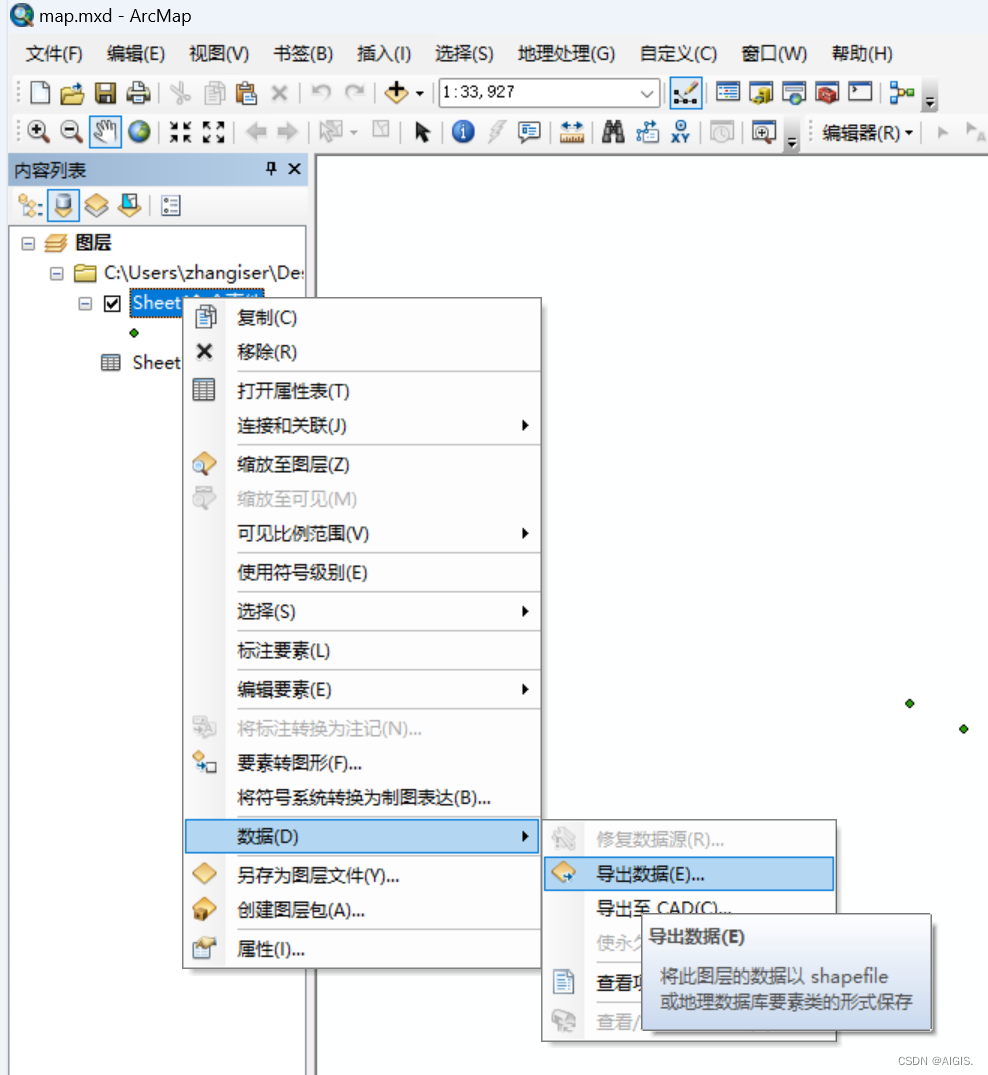Pin the 内容列表 panel
Viewport: 988px width, 1075px height.
(x=272, y=168)
